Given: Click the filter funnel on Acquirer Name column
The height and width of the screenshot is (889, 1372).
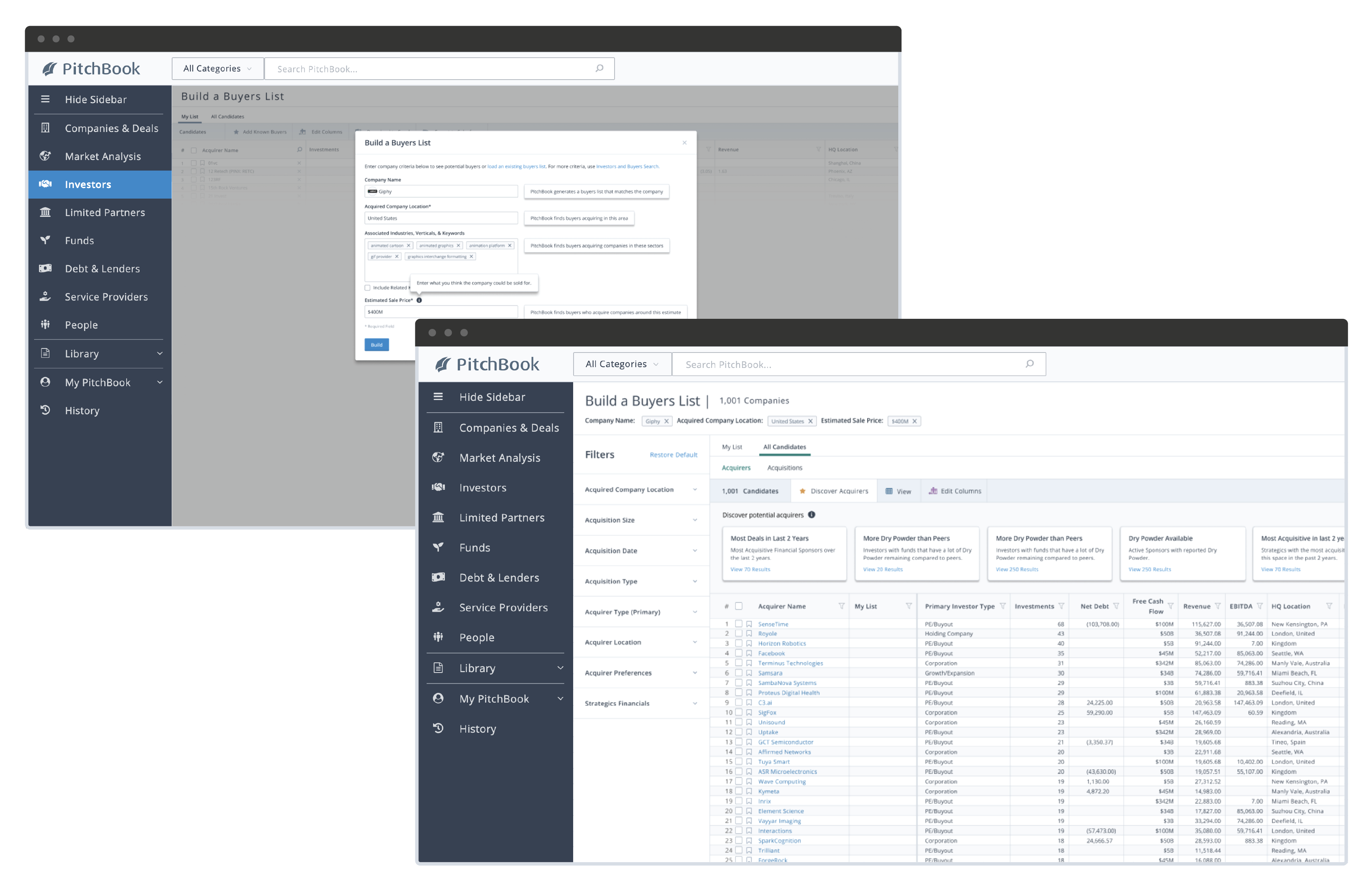Looking at the screenshot, I should point(841,606).
